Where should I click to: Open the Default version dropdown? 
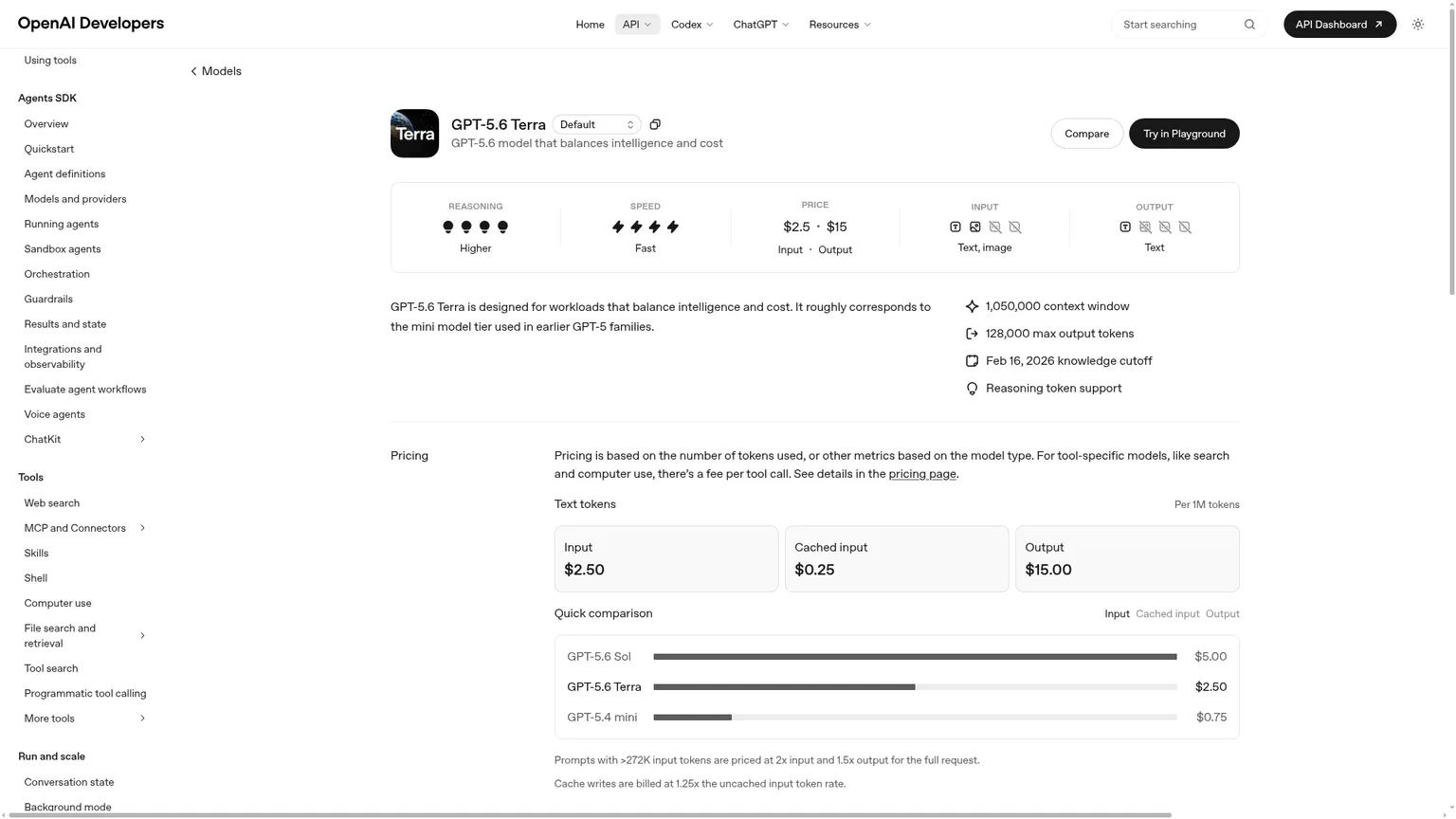click(596, 124)
